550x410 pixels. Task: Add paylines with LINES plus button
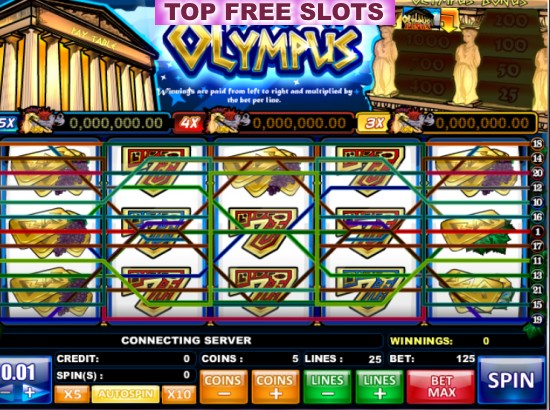[x=379, y=387]
